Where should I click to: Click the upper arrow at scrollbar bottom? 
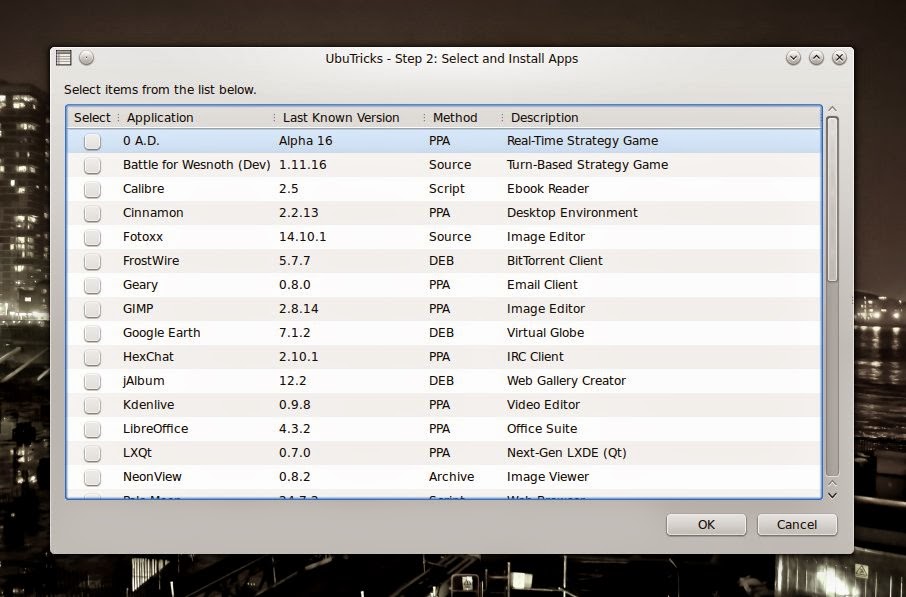click(x=832, y=483)
